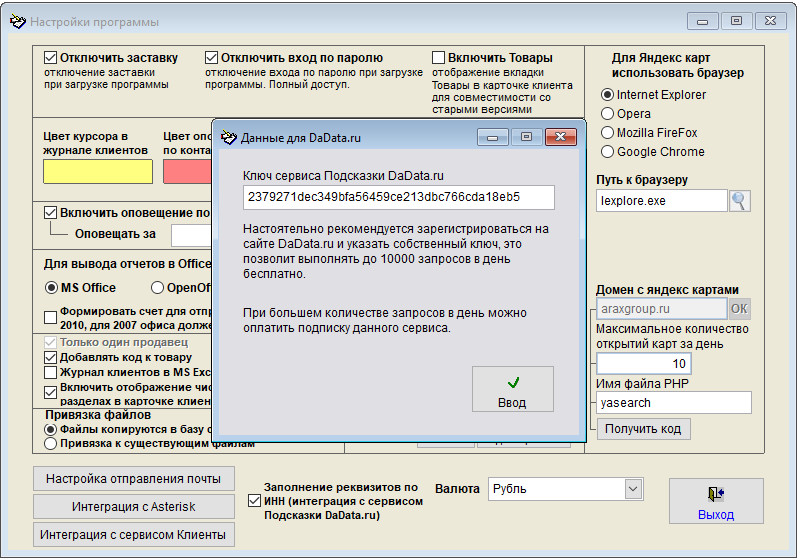
Task: Click the yellow cursor color swatch
Action: coord(97,172)
